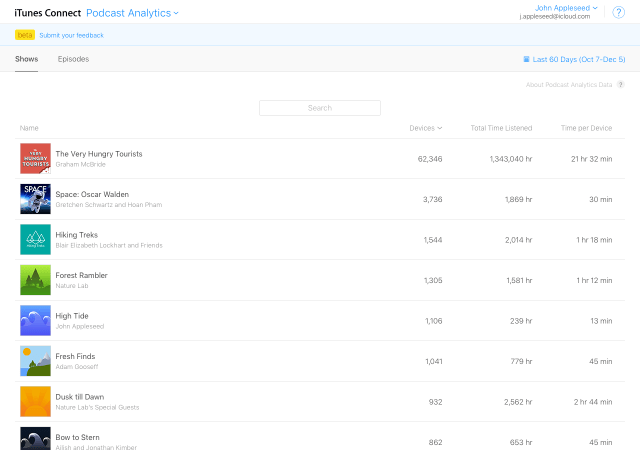640x450 pixels.
Task: Select the Dusk till Dawn orange artwork
Action: [x=35, y=401]
